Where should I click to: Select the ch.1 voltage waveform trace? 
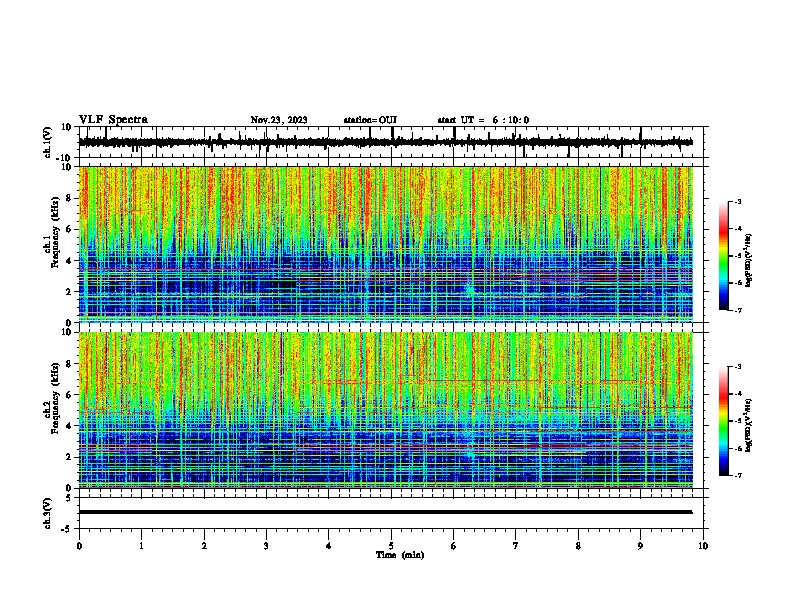tap(385, 142)
